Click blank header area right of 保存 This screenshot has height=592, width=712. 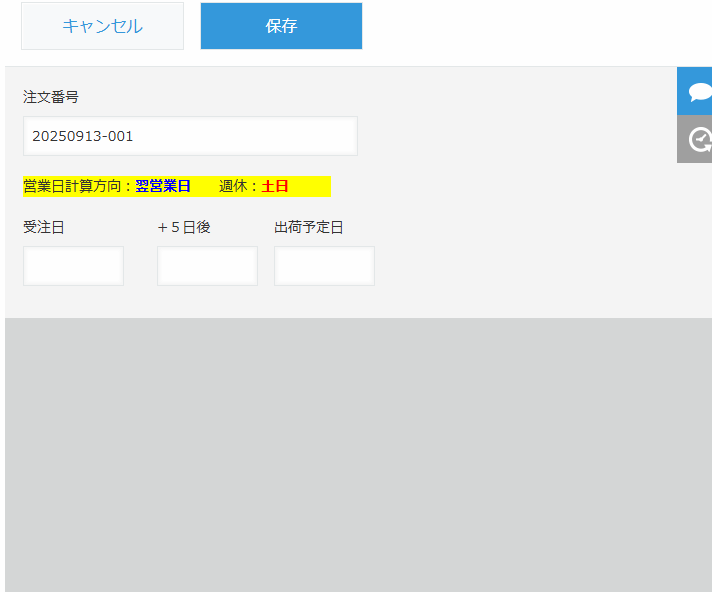pyautogui.click(x=530, y=26)
